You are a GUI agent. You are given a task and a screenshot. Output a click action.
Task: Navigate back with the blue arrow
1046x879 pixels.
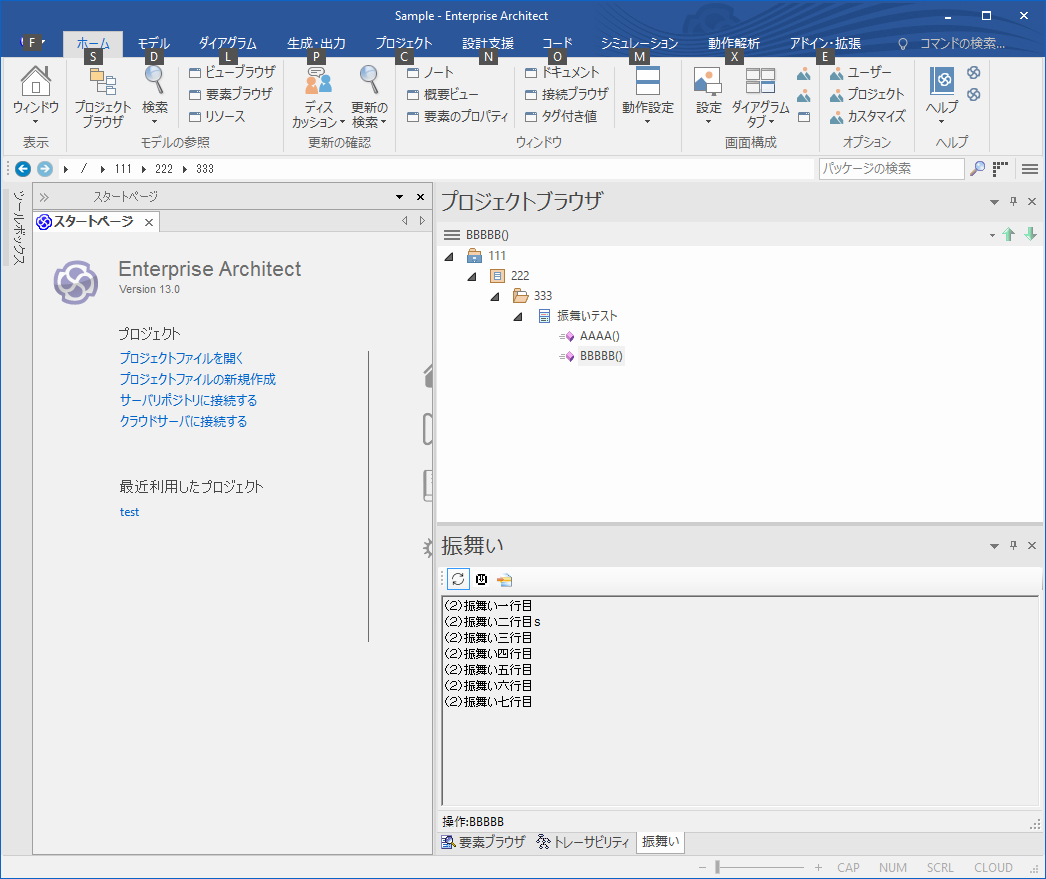tap(23, 169)
